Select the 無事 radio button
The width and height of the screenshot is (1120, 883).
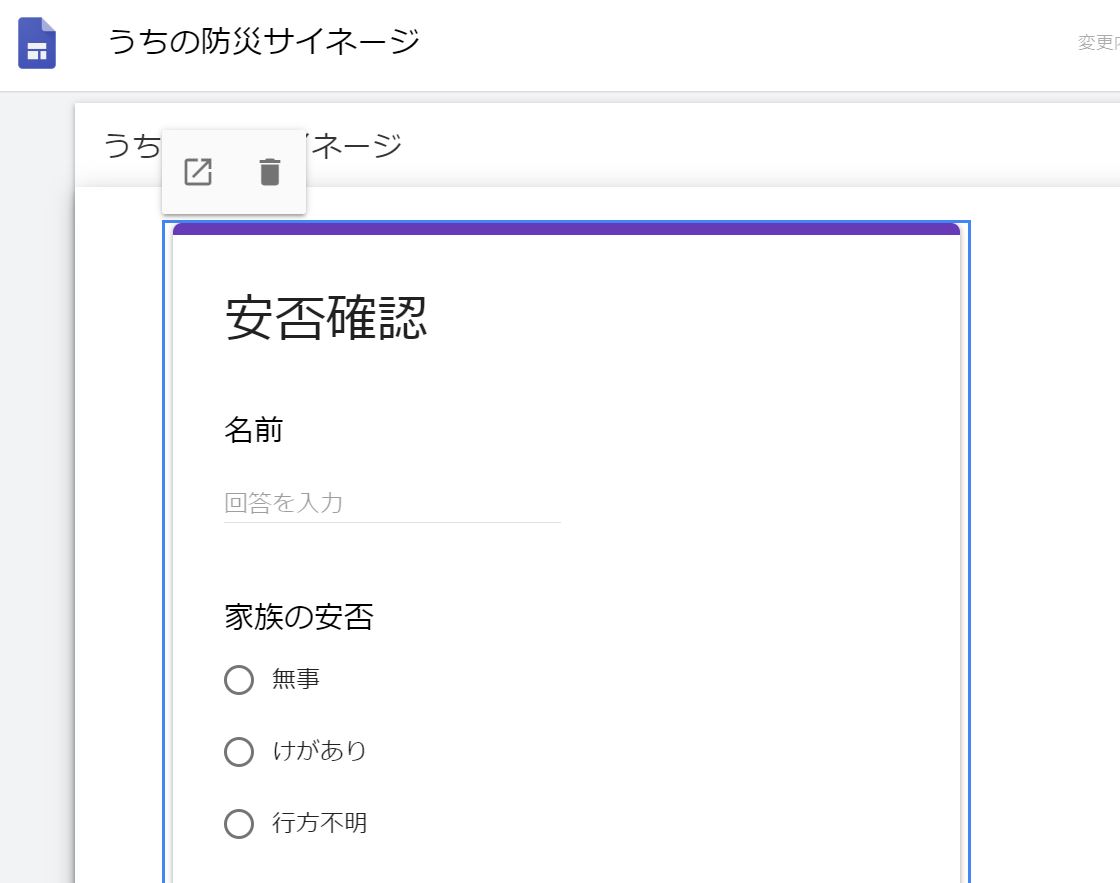[x=239, y=680]
